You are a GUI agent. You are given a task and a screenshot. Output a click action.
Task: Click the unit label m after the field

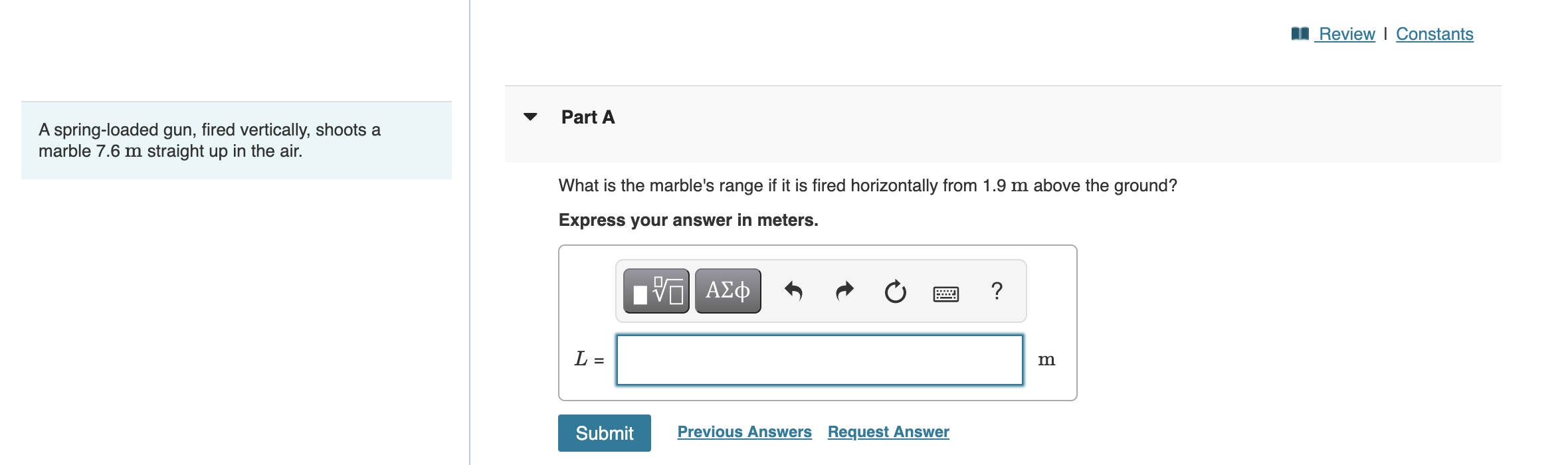click(x=1046, y=360)
